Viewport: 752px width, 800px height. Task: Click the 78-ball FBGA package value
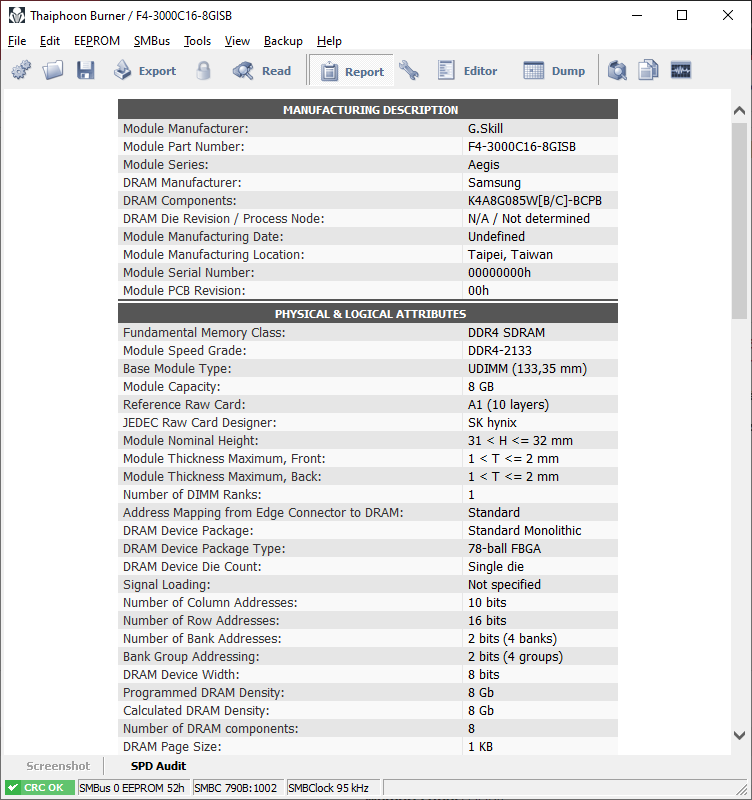pos(505,548)
